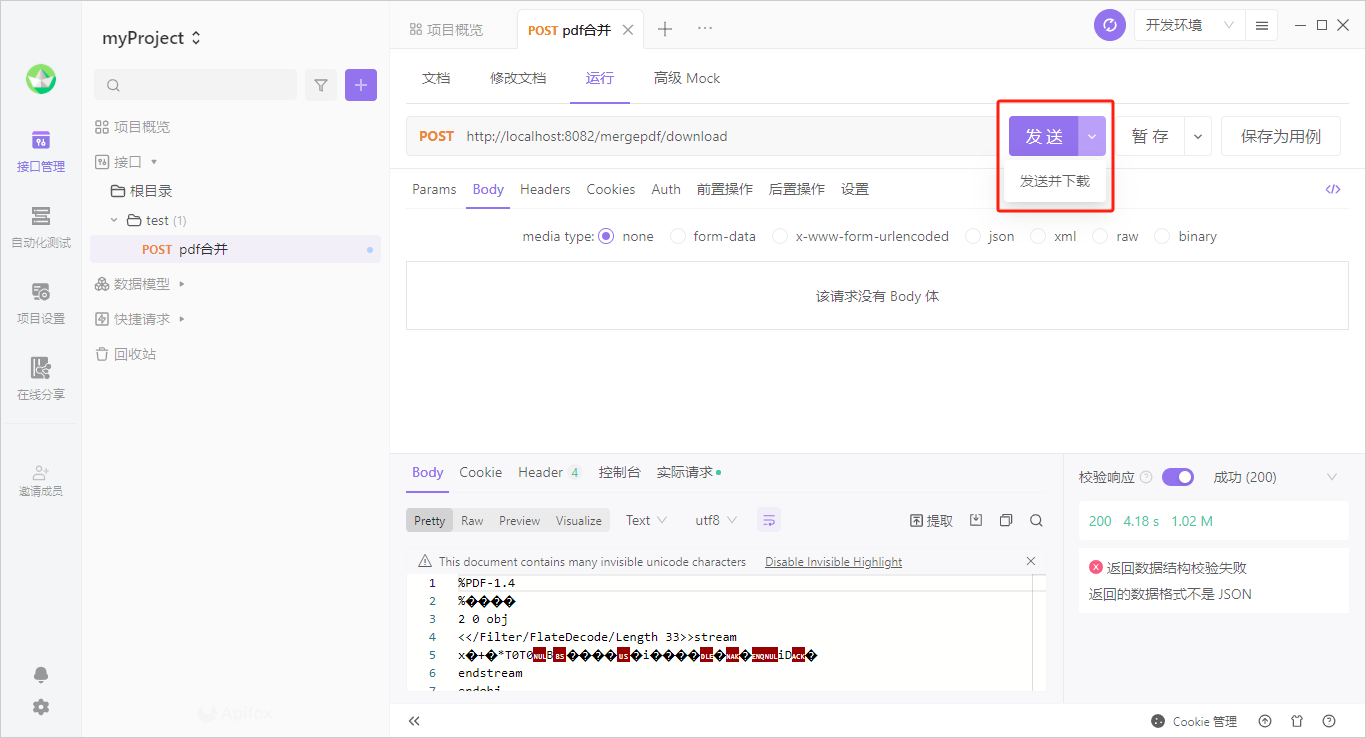1366x738 pixels.
Task: Click 邀请成员 icon in sidebar
Action: pyautogui.click(x=41, y=480)
